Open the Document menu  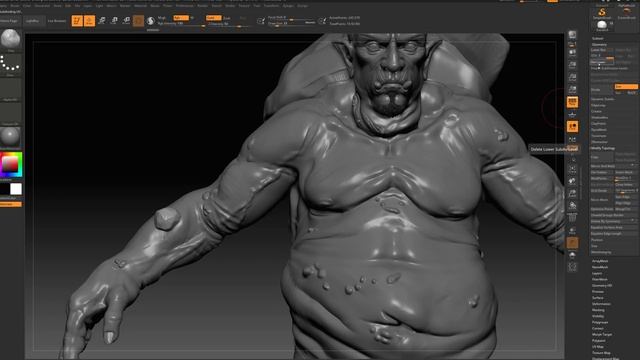(42, 6)
